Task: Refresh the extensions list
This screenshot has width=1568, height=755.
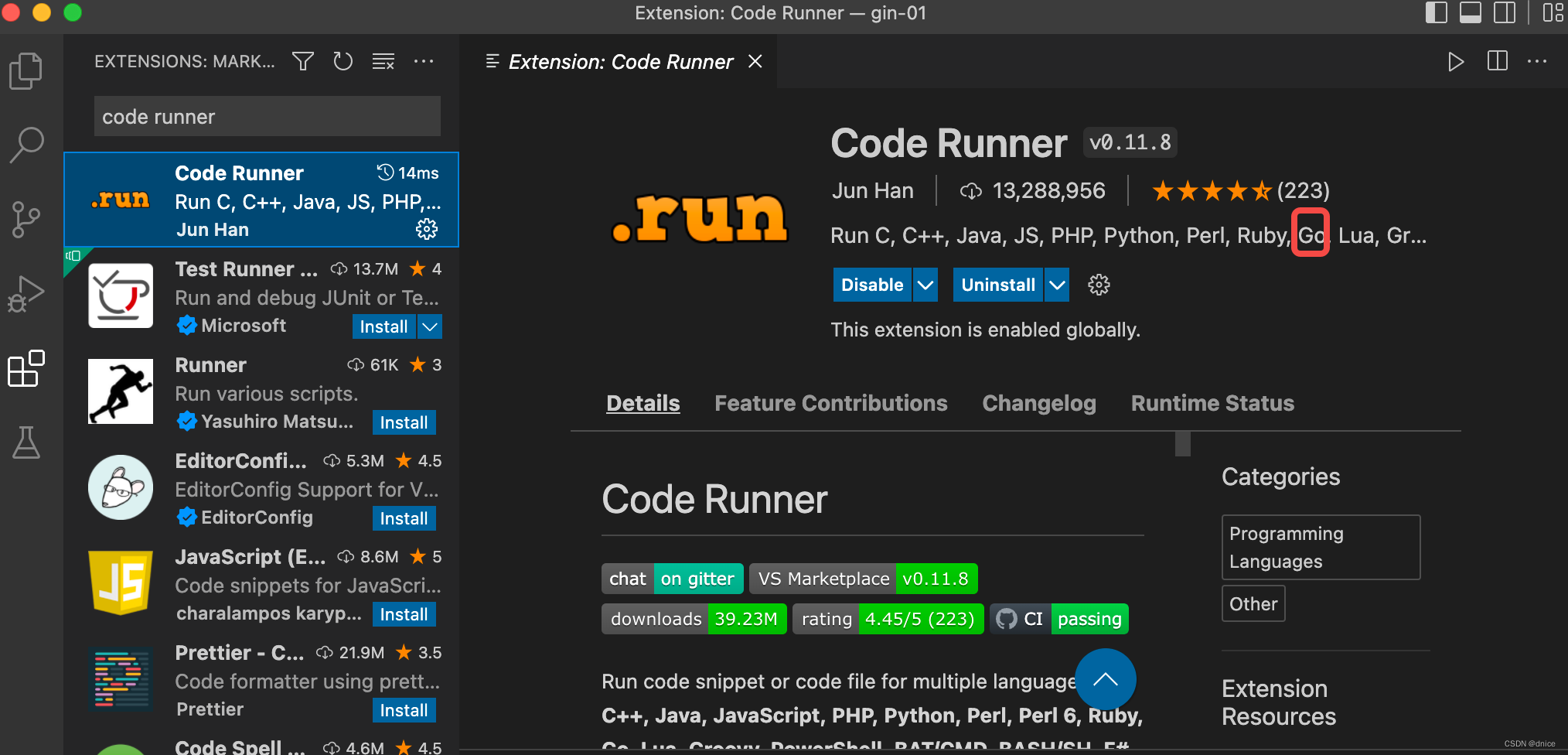Action: [343, 61]
